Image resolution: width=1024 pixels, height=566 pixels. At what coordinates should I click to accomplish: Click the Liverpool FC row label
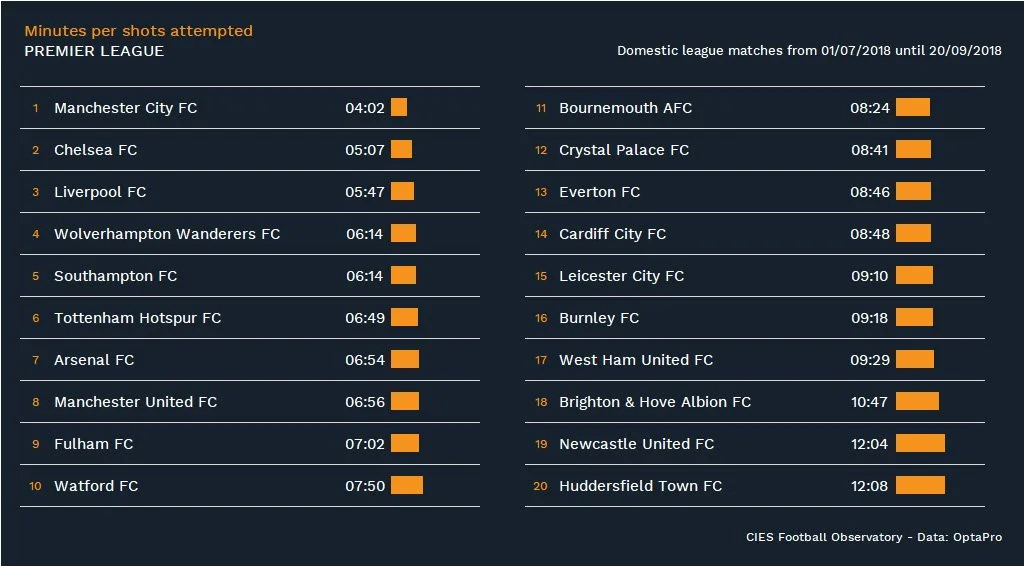100,192
